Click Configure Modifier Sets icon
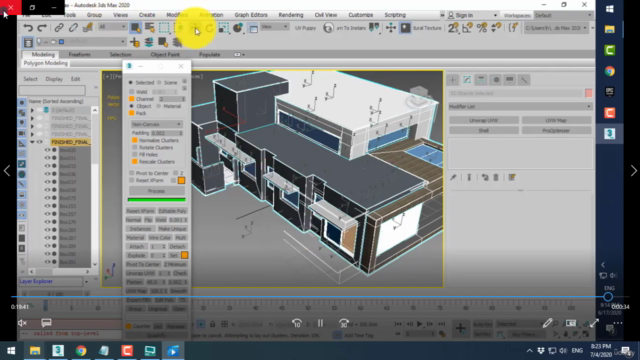The width and height of the screenshot is (640, 360). (x=512, y=177)
